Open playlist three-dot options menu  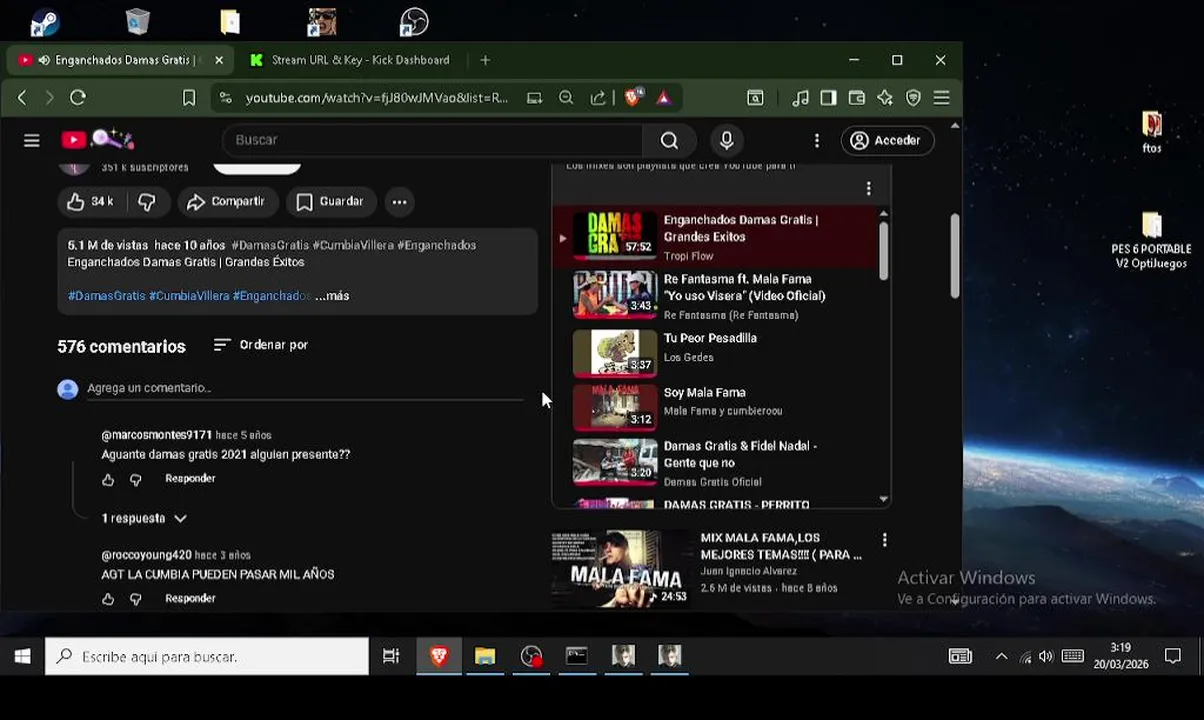tap(868, 188)
